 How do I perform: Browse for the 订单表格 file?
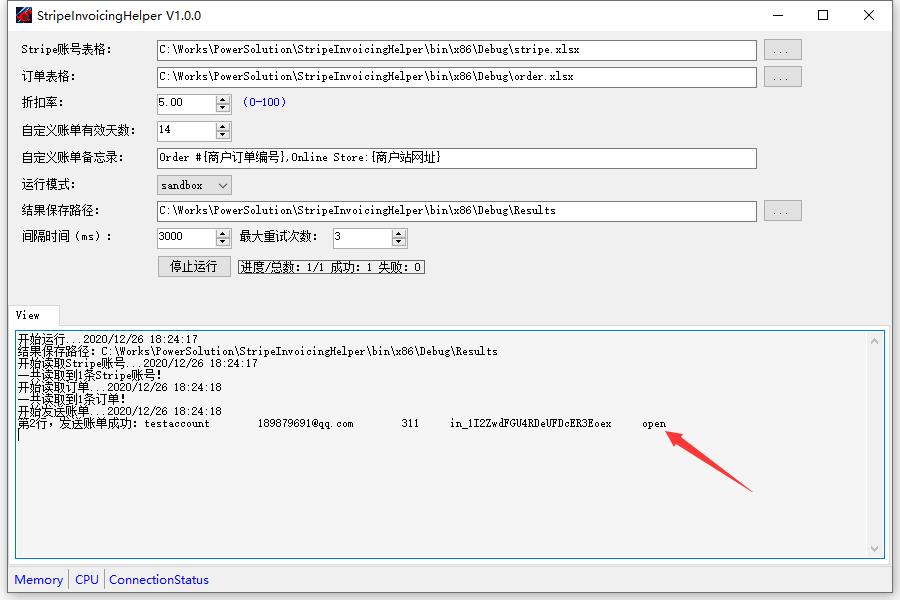782,77
